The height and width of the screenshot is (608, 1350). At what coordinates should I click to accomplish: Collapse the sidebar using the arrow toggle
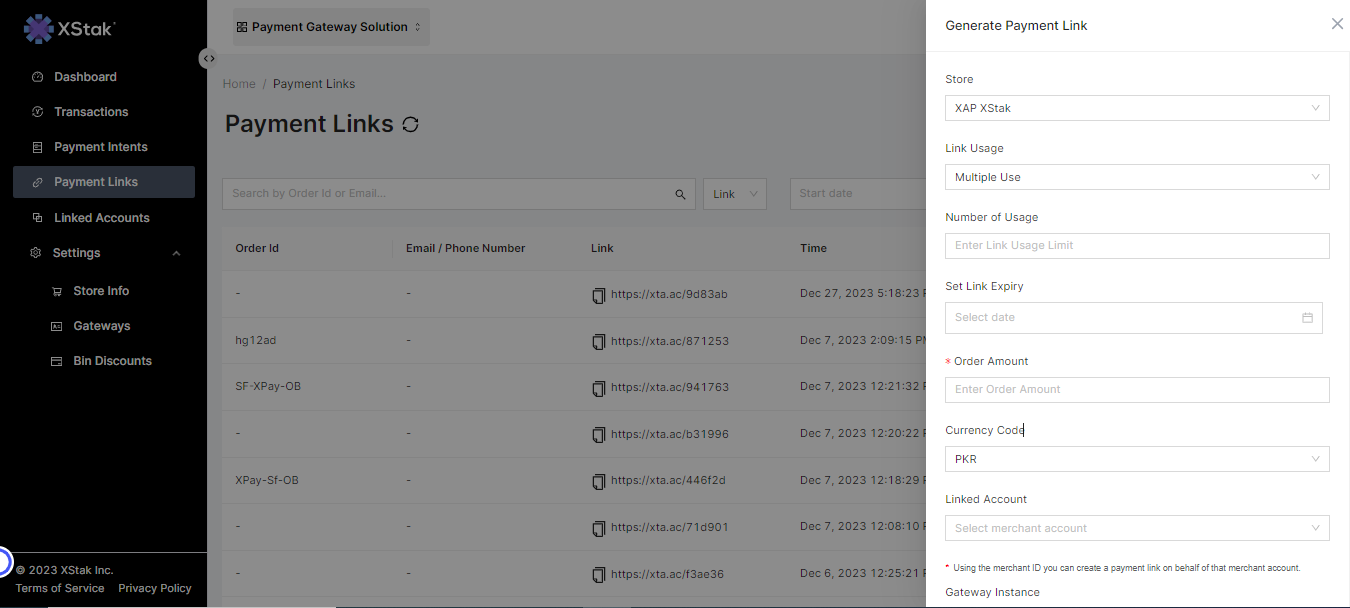[208, 58]
